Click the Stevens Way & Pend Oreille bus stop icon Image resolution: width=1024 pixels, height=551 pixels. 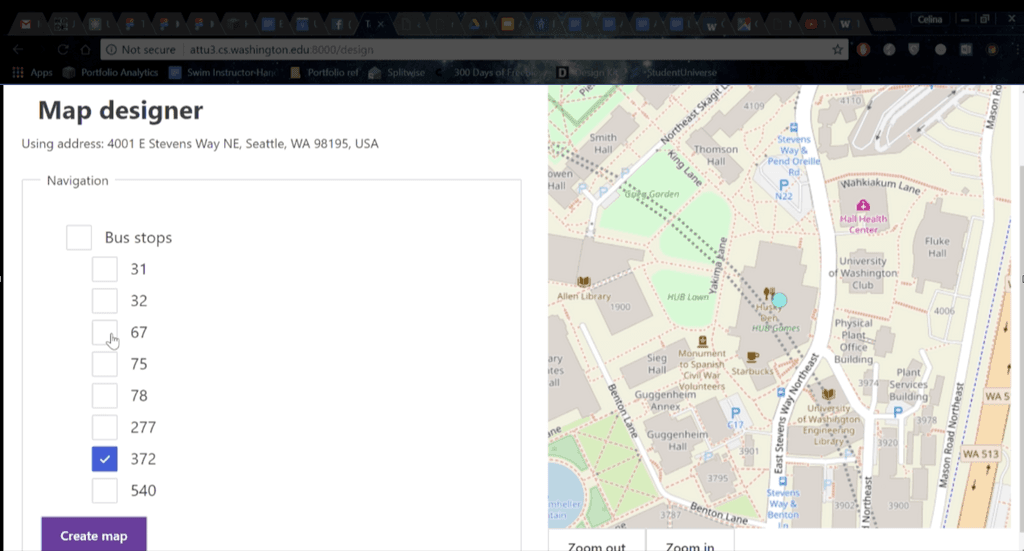tap(793, 127)
